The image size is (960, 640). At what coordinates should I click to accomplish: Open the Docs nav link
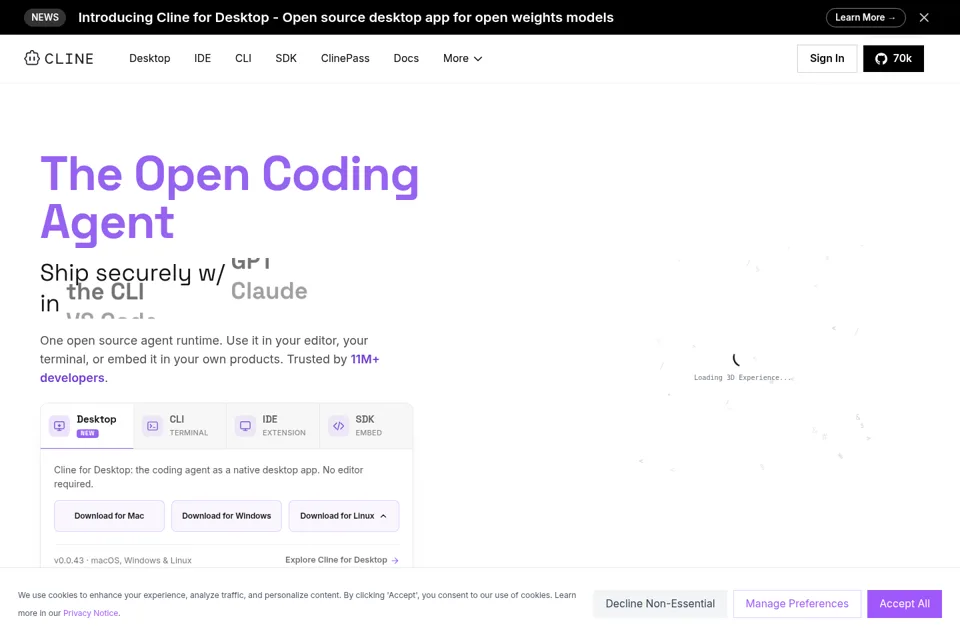point(406,58)
